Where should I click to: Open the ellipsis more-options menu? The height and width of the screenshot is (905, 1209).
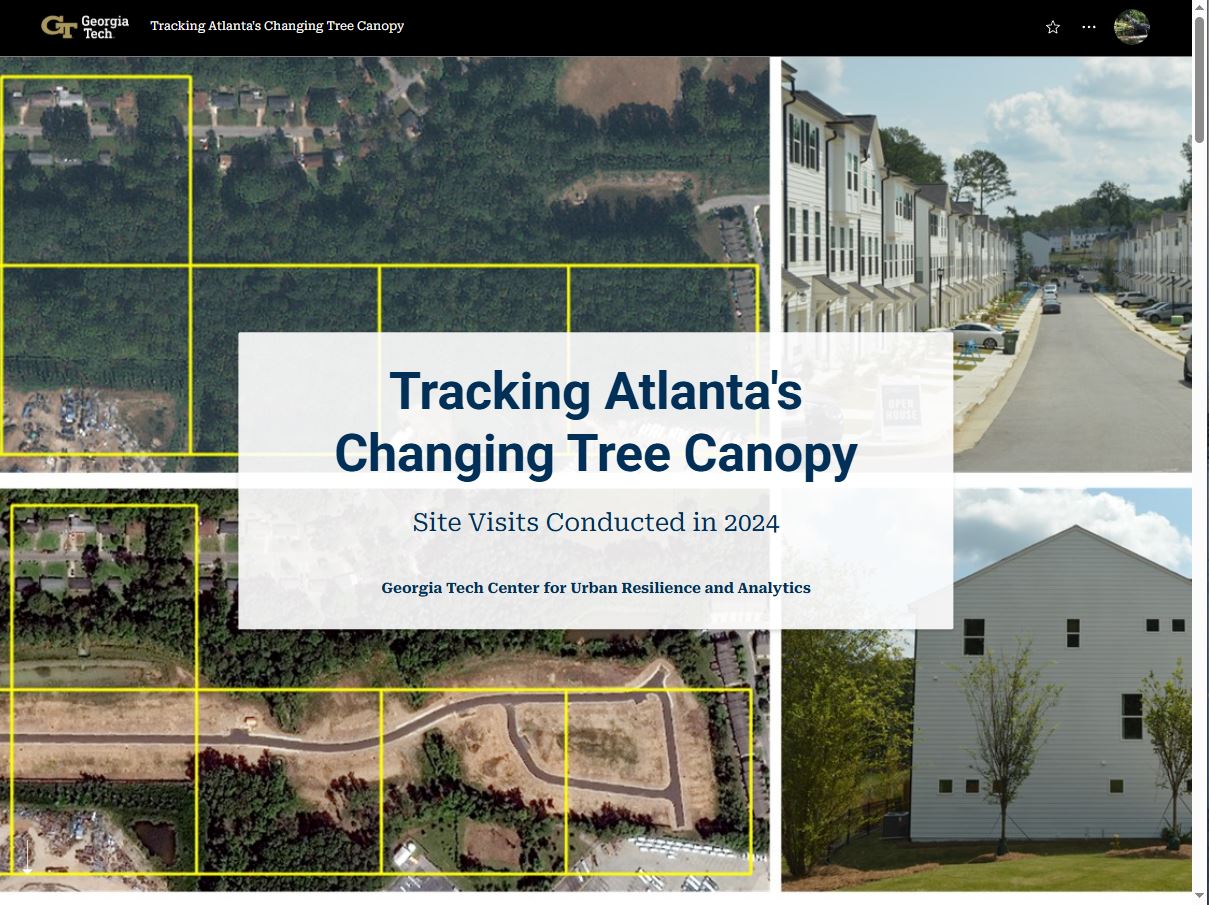point(1088,27)
